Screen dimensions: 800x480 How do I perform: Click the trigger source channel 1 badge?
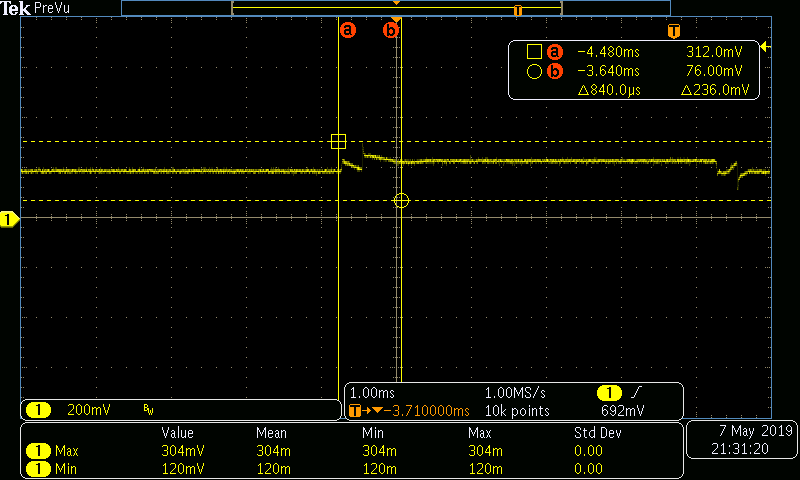point(609,393)
